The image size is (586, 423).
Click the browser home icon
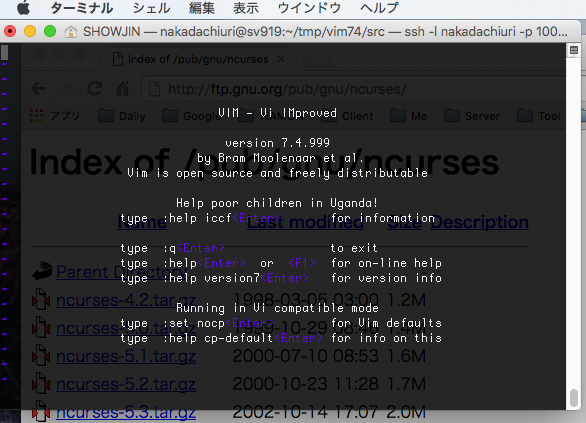(123, 89)
